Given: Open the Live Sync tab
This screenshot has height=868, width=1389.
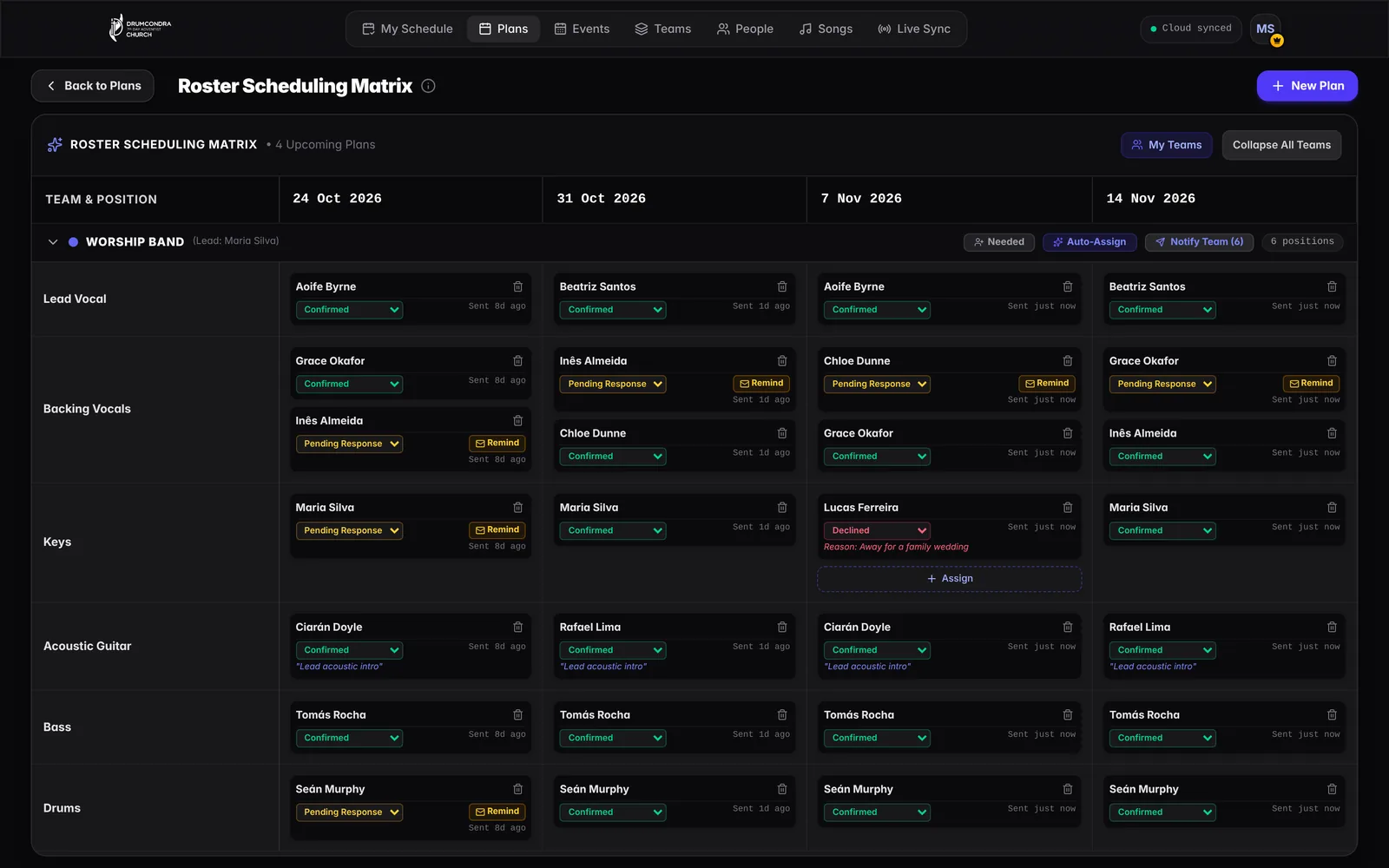Looking at the screenshot, I should (x=914, y=29).
